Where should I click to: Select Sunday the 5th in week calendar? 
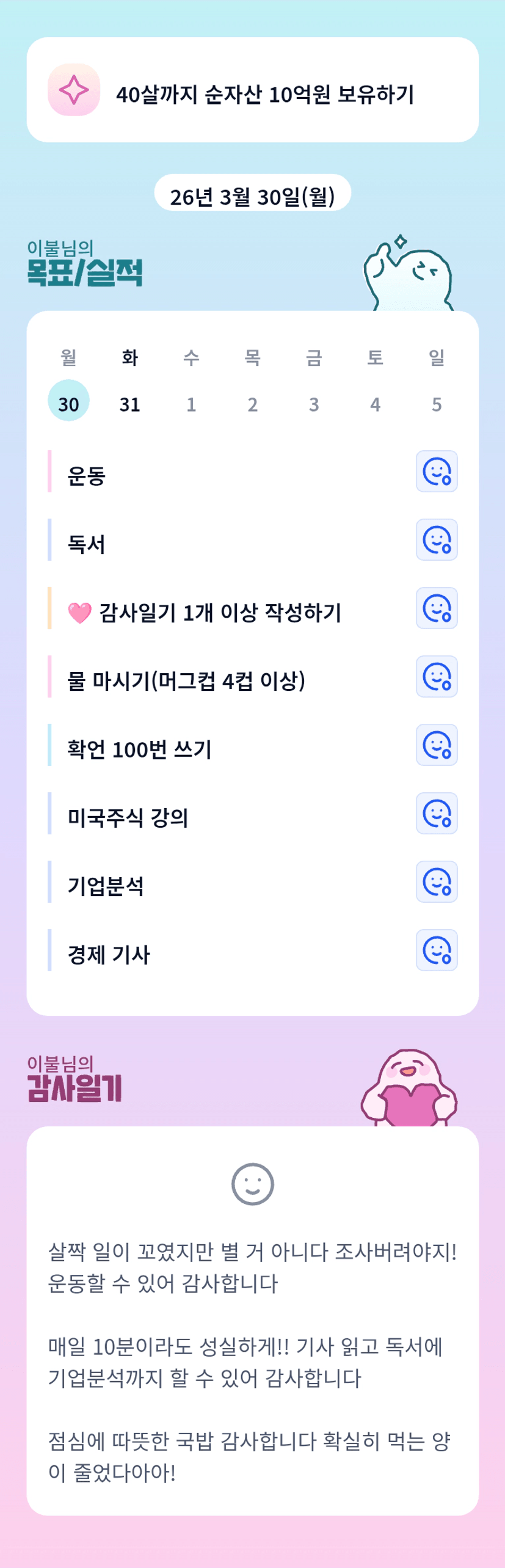437,404
